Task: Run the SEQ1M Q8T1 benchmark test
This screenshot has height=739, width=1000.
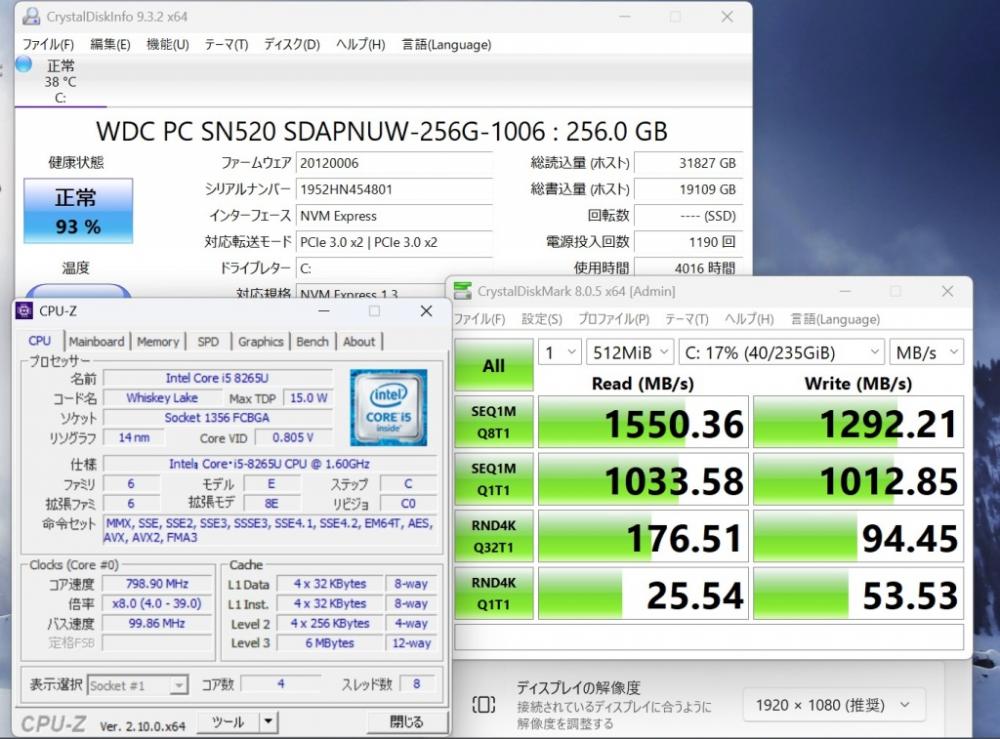Action: [x=494, y=422]
